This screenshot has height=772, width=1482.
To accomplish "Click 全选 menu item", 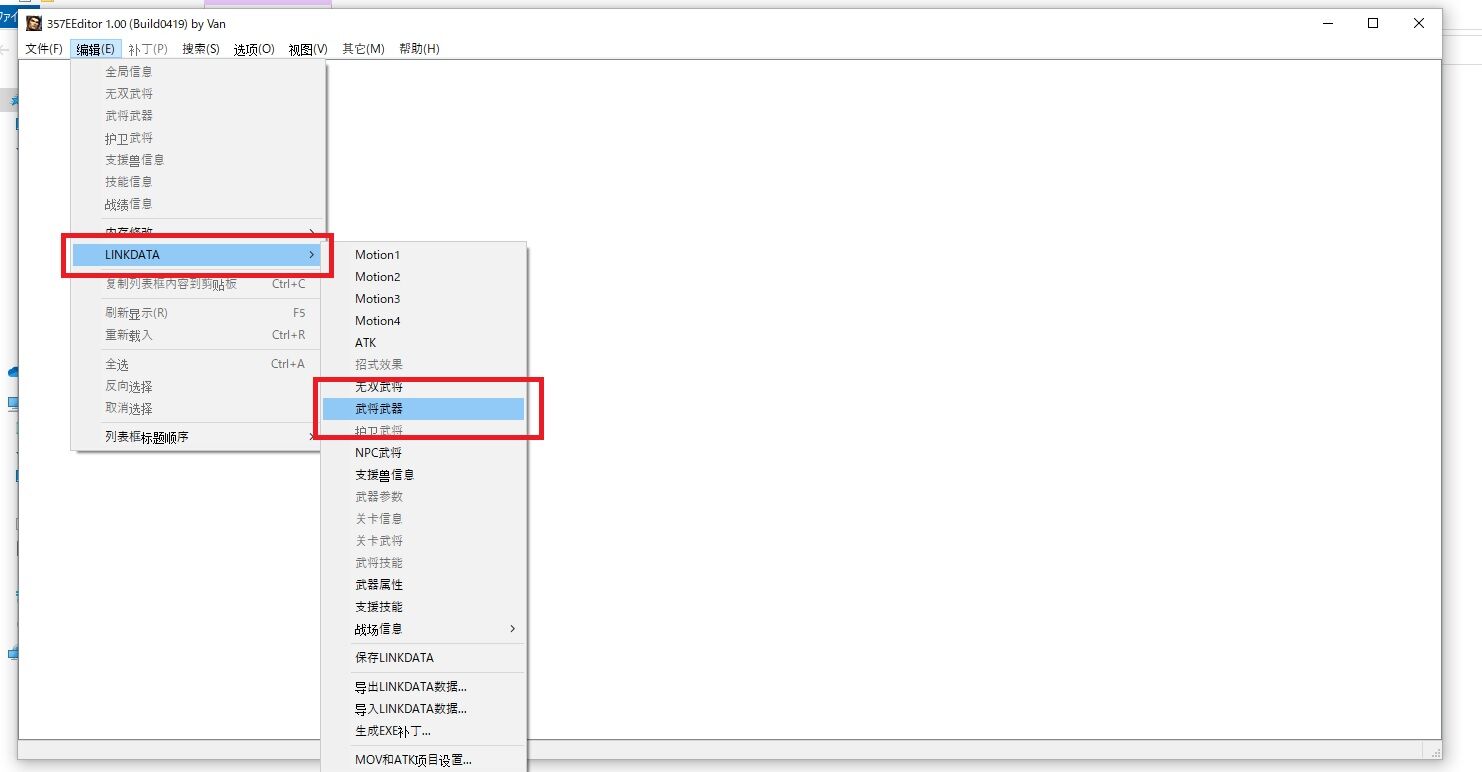I will (x=198, y=364).
